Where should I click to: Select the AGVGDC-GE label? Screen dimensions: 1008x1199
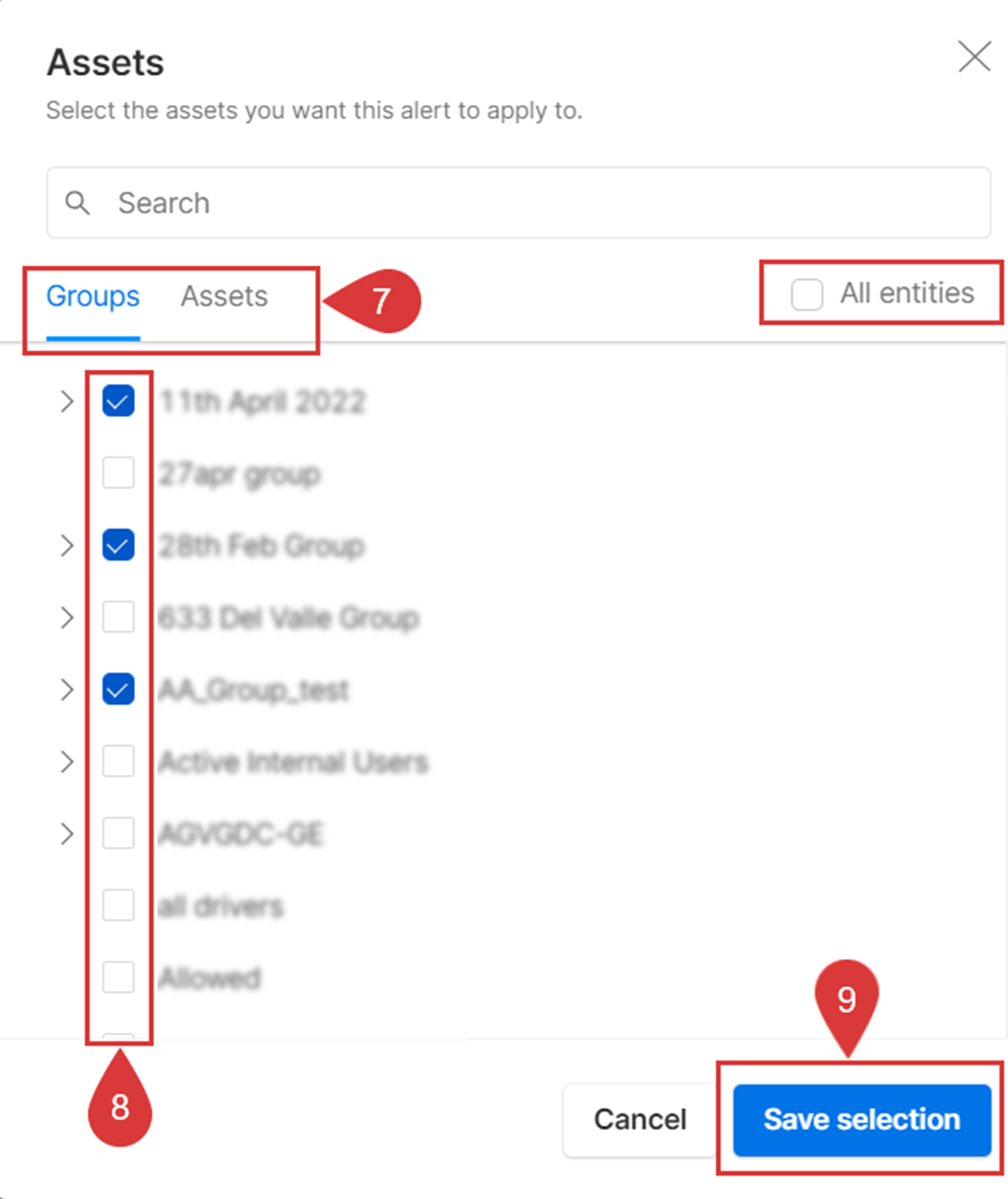tap(241, 834)
